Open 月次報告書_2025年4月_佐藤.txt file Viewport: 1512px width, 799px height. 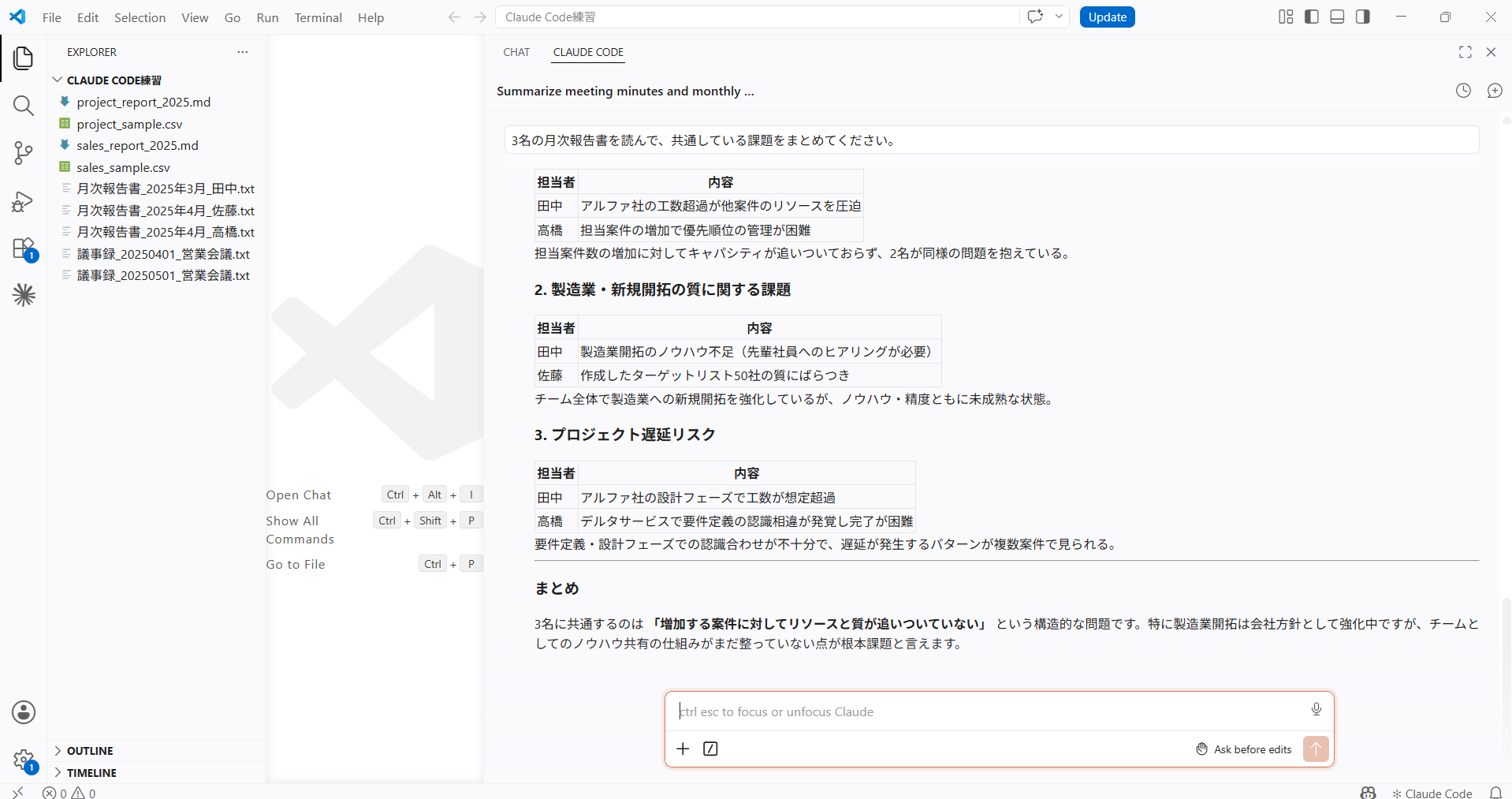click(x=166, y=211)
